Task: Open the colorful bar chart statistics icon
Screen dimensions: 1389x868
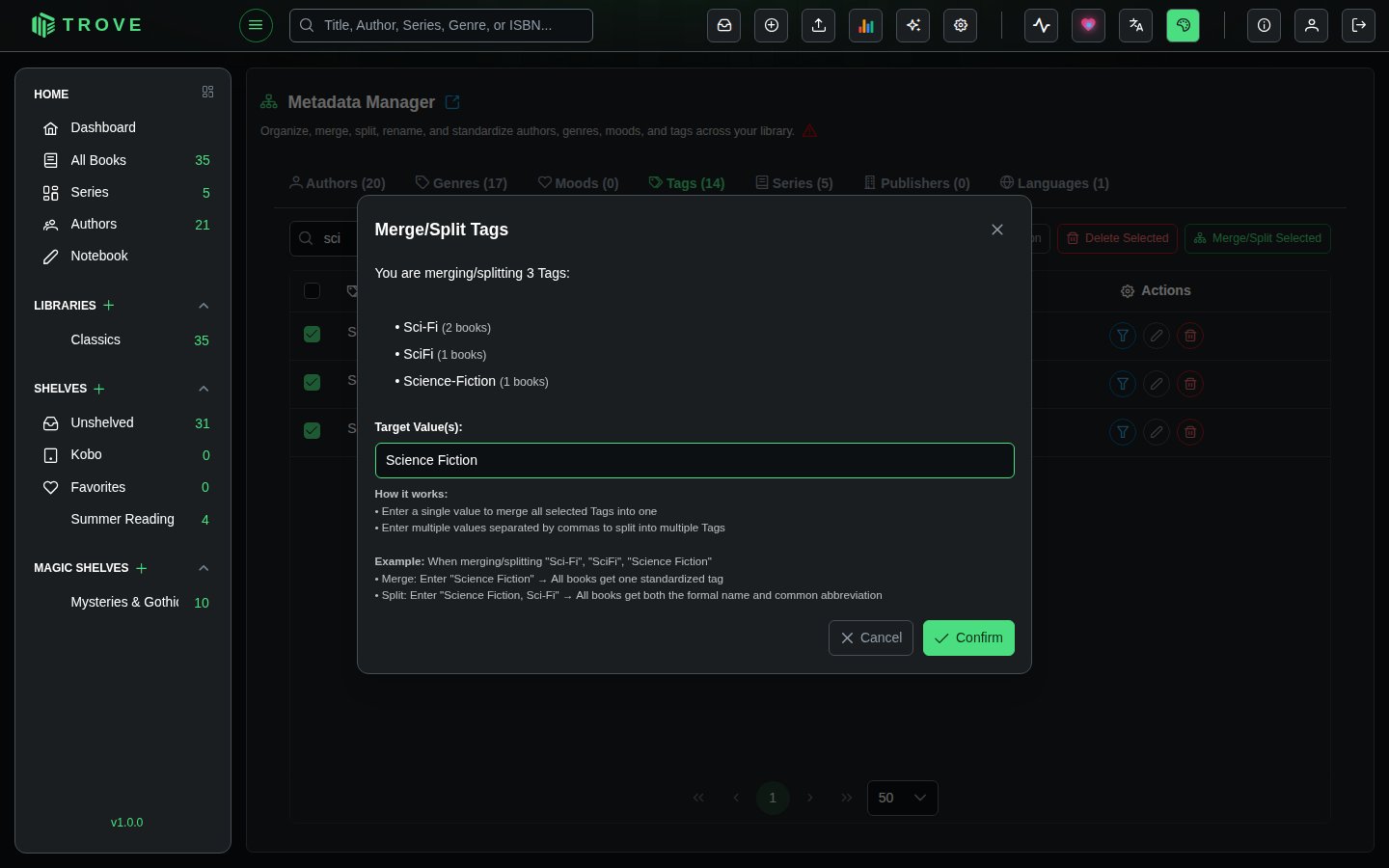Action: [866, 25]
